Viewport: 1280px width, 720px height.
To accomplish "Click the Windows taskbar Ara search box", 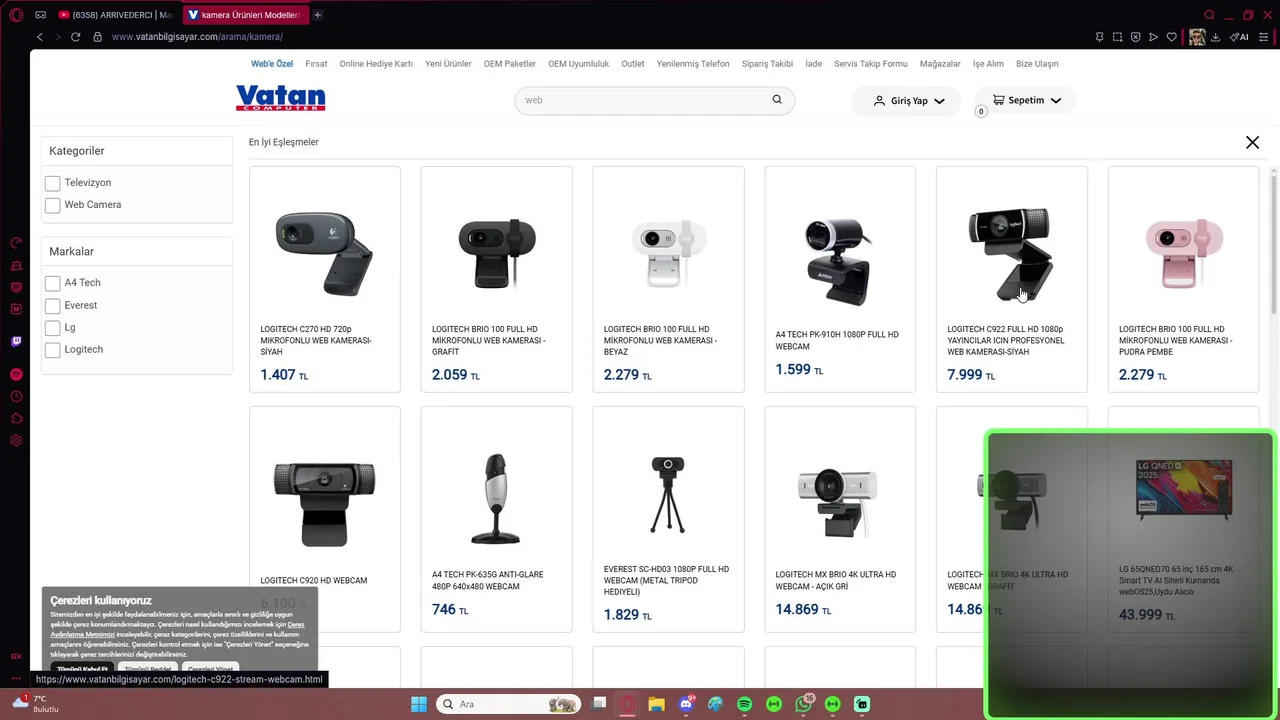I will (x=509, y=704).
